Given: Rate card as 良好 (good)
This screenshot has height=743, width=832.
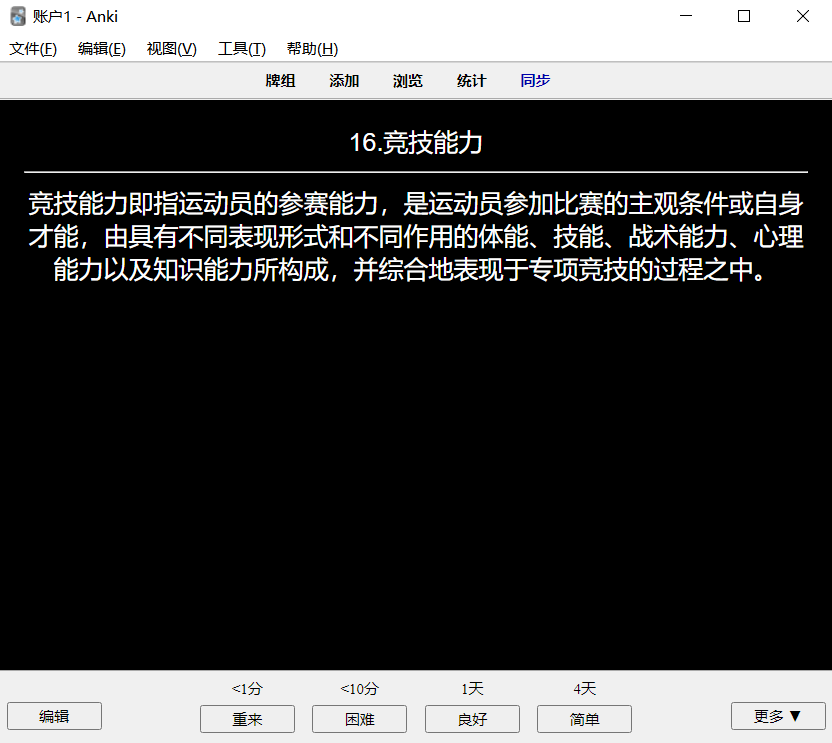Looking at the screenshot, I should tap(472, 719).
